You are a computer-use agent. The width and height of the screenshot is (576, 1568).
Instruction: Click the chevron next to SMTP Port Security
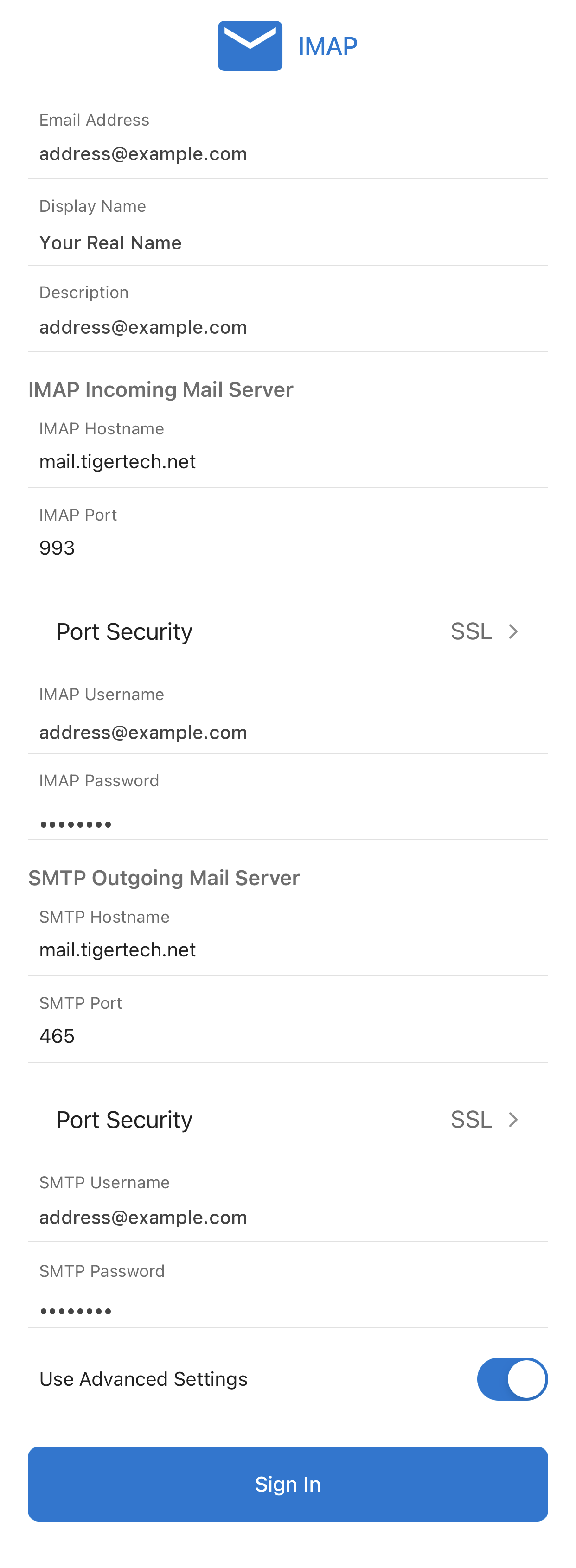coord(513,1119)
